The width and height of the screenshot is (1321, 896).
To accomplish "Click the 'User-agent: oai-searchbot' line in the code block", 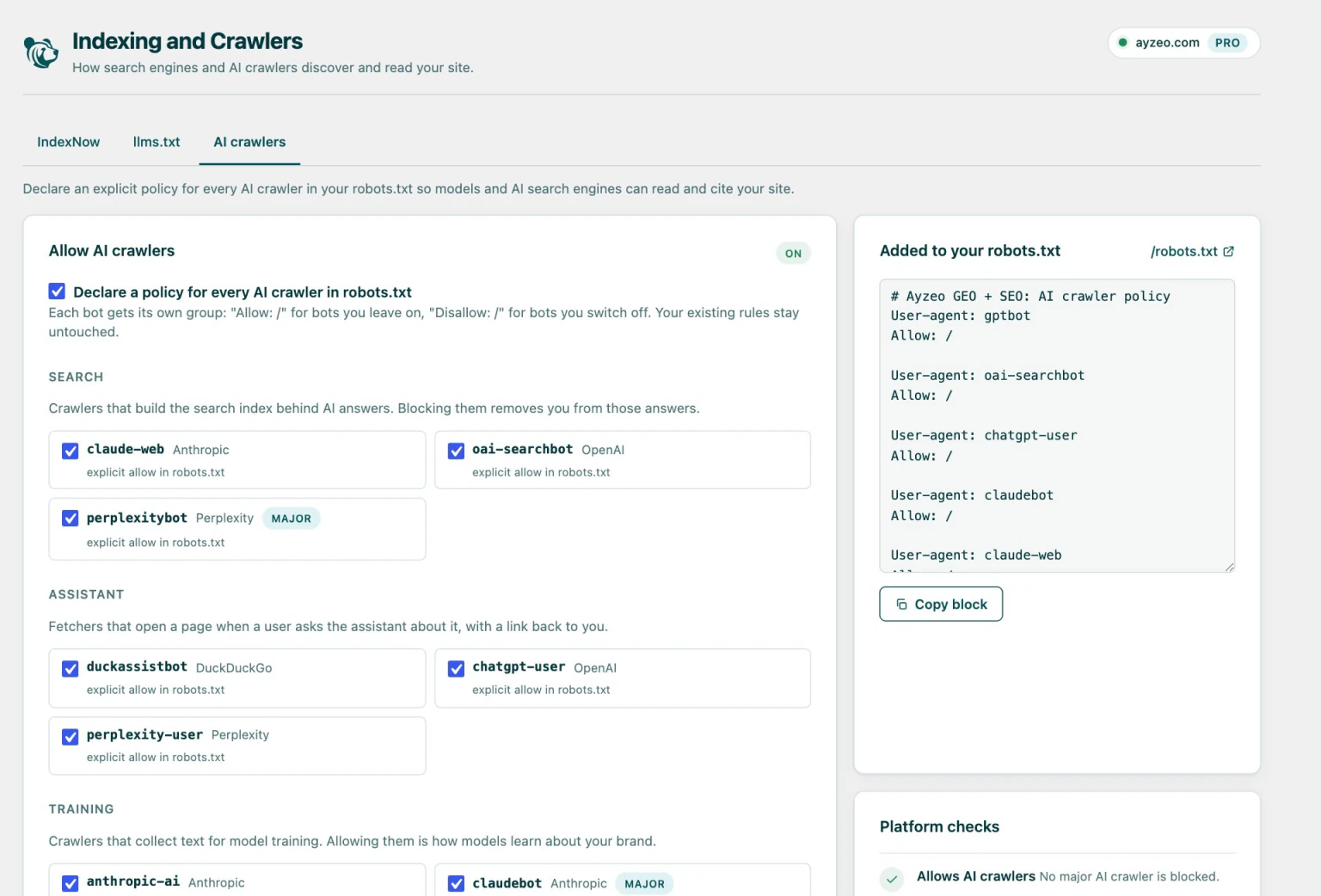I will click(x=987, y=376).
